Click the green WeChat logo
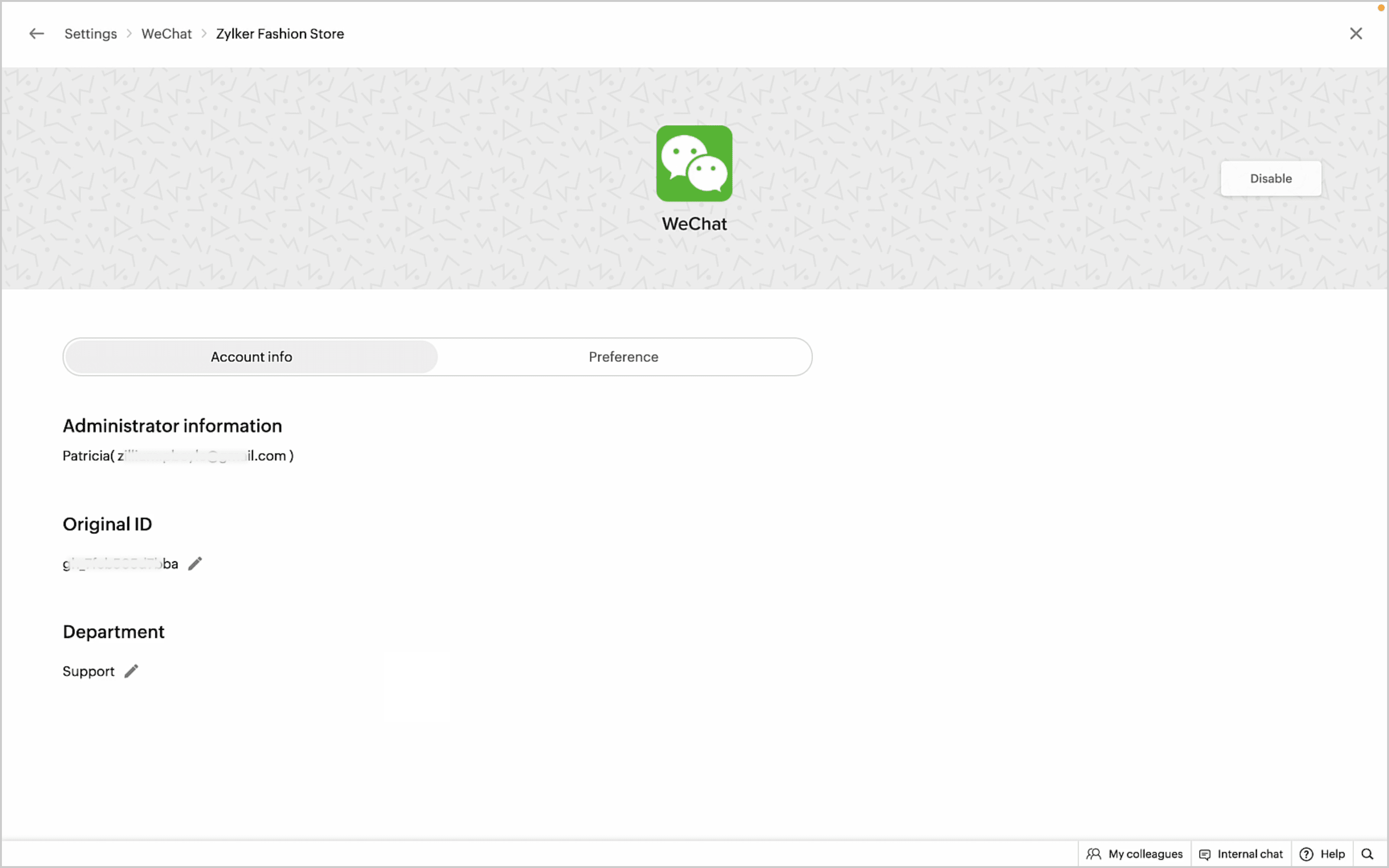 pos(694,163)
